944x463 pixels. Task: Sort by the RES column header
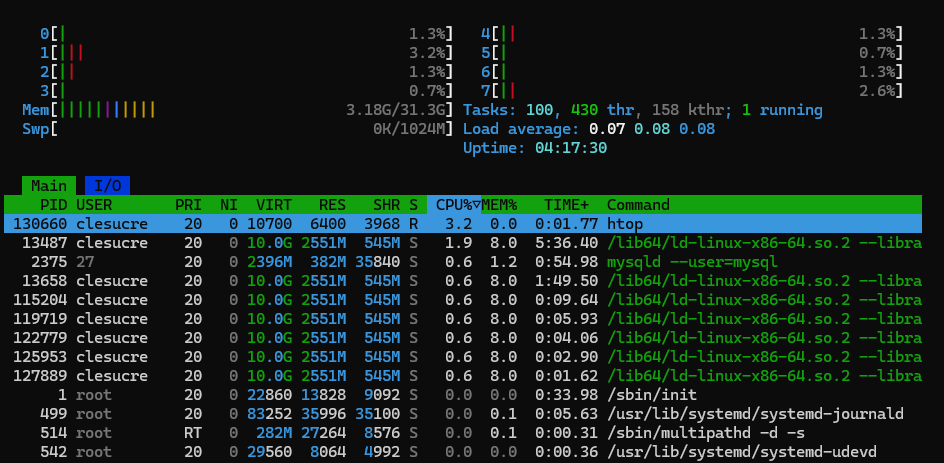[x=332, y=205]
